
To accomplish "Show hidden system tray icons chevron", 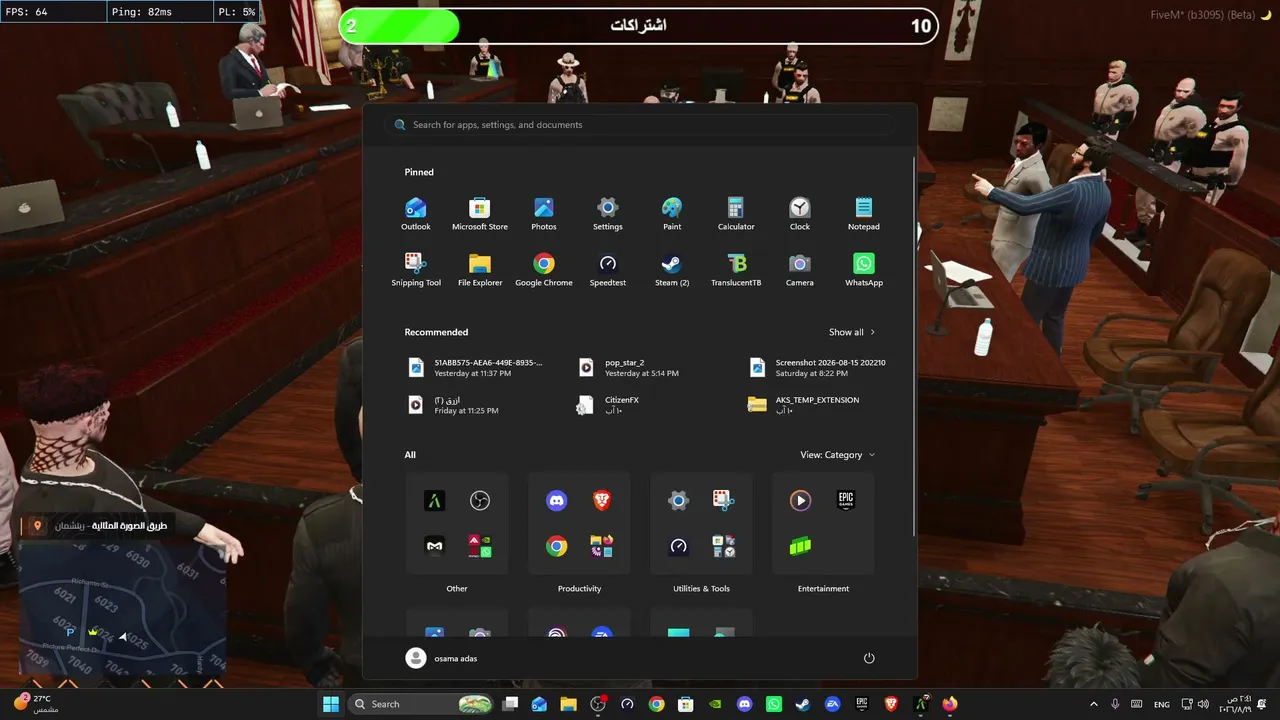I will (x=1093, y=704).
